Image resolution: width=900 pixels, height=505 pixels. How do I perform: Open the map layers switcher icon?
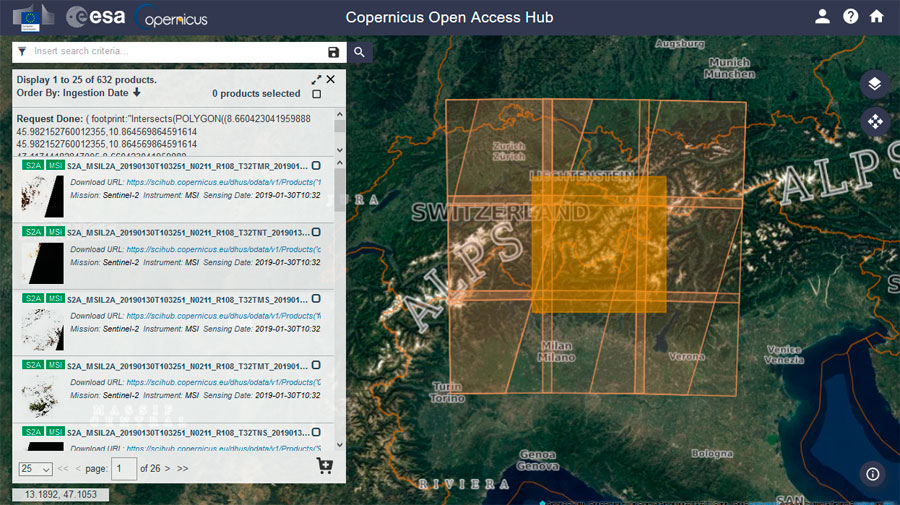pyautogui.click(x=874, y=84)
